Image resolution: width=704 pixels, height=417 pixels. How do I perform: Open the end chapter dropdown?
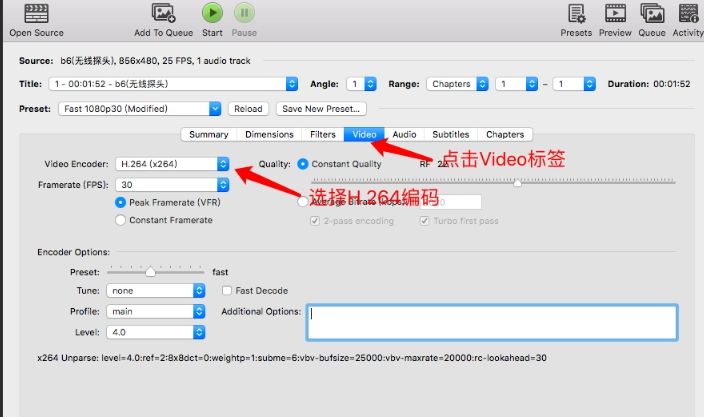tap(574, 84)
